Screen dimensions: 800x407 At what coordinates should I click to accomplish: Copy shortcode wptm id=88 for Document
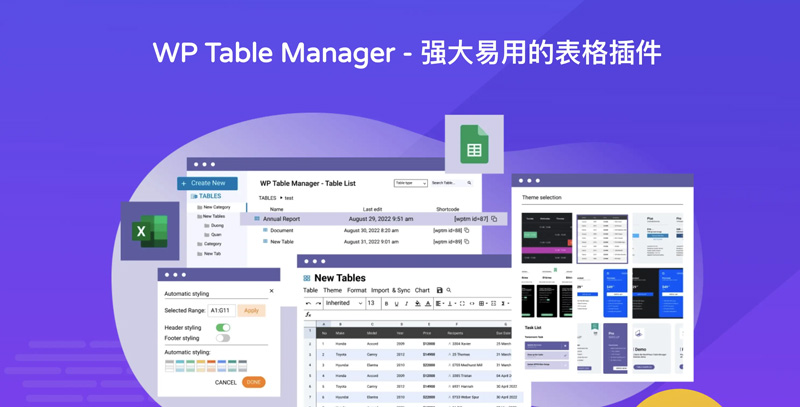pos(466,231)
